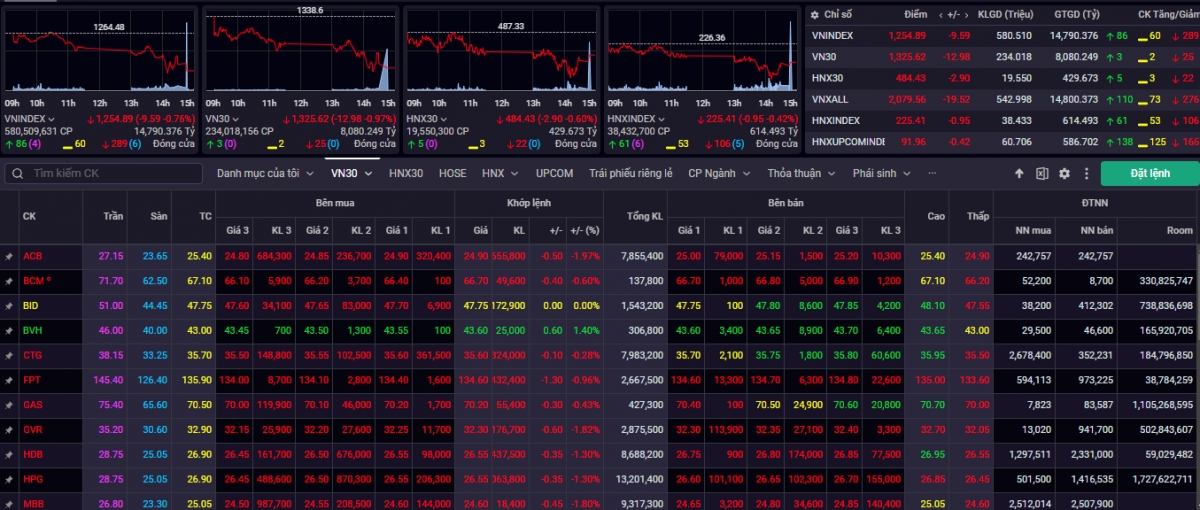Toggle the pin on the HPG row
1200x510 pixels.
coord(9,478)
